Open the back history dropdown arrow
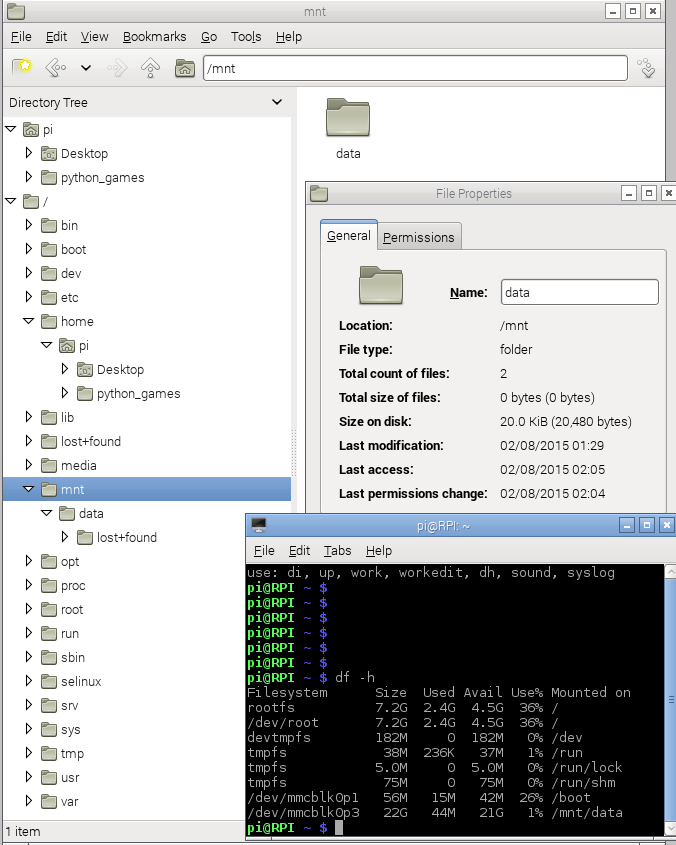 click(x=86, y=68)
